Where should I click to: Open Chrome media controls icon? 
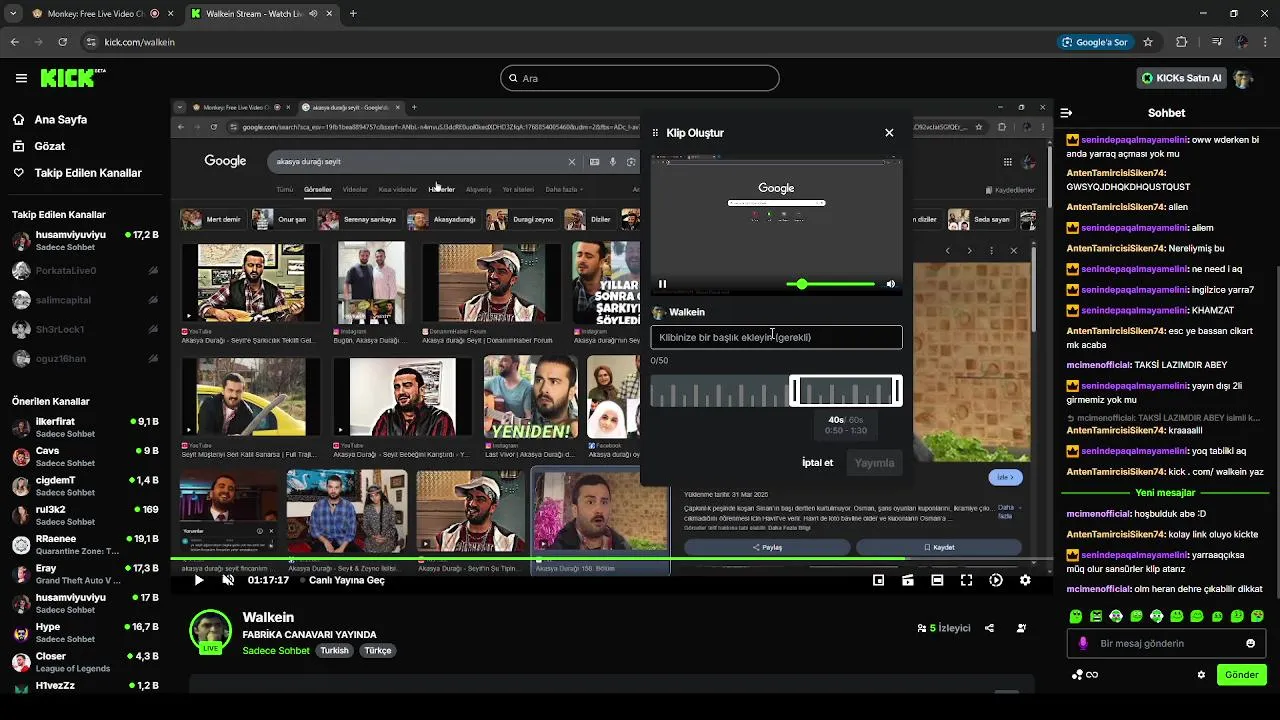click(x=1217, y=42)
